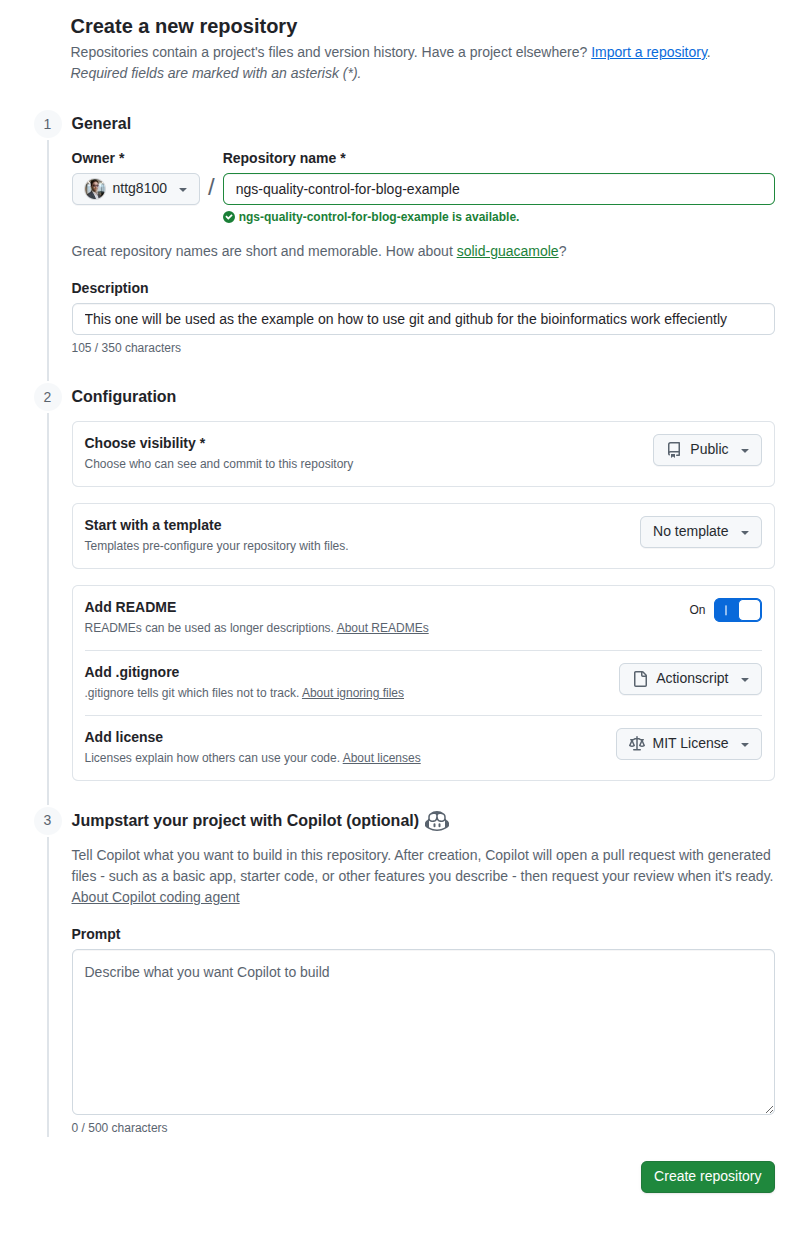Viewport: 802px width, 1235px height.
Task: Open the Choose visibility dropdown
Action: [x=707, y=449]
